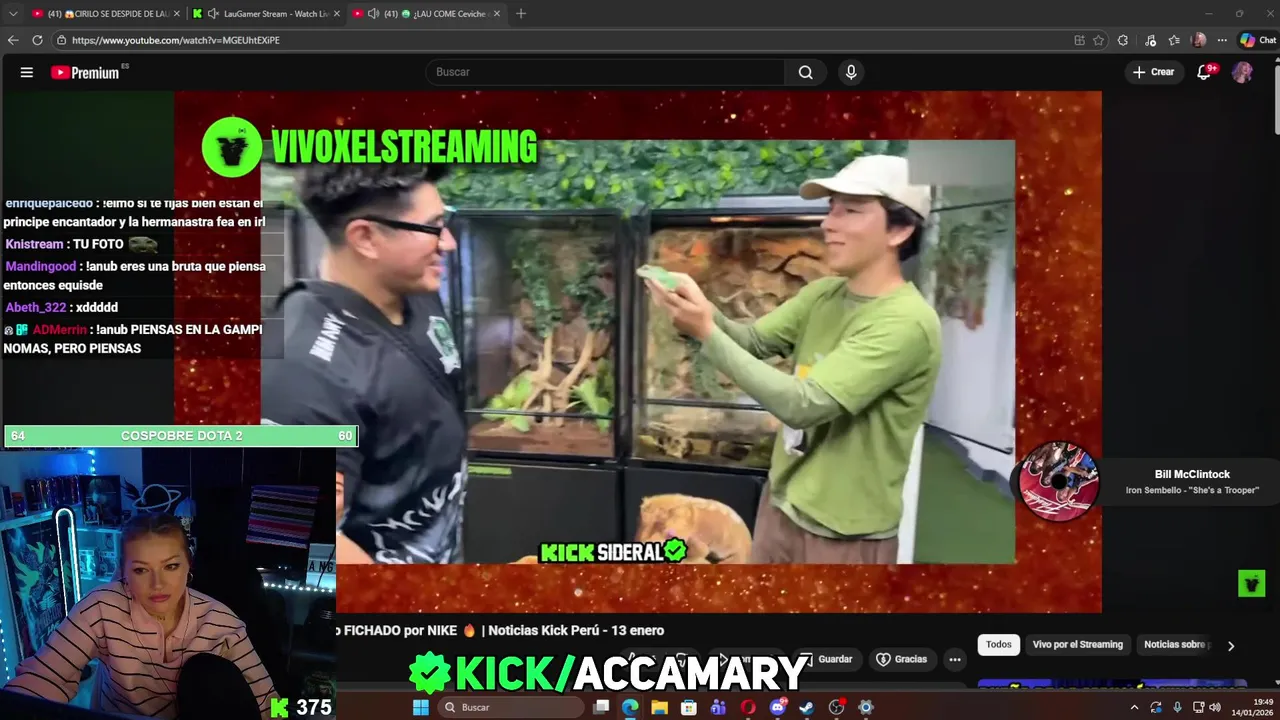Open Task View on the taskbar
Screen dimensions: 1280x720
point(601,707)
